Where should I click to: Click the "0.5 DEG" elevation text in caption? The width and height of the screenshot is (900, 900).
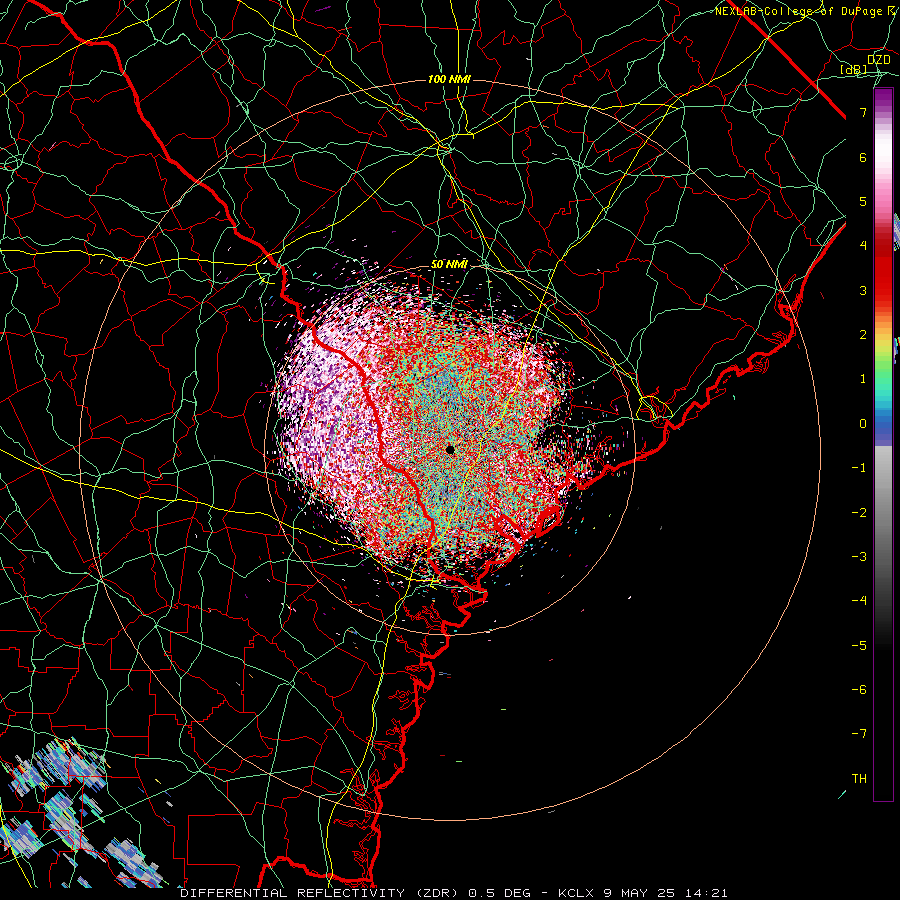tap(499, 893)
